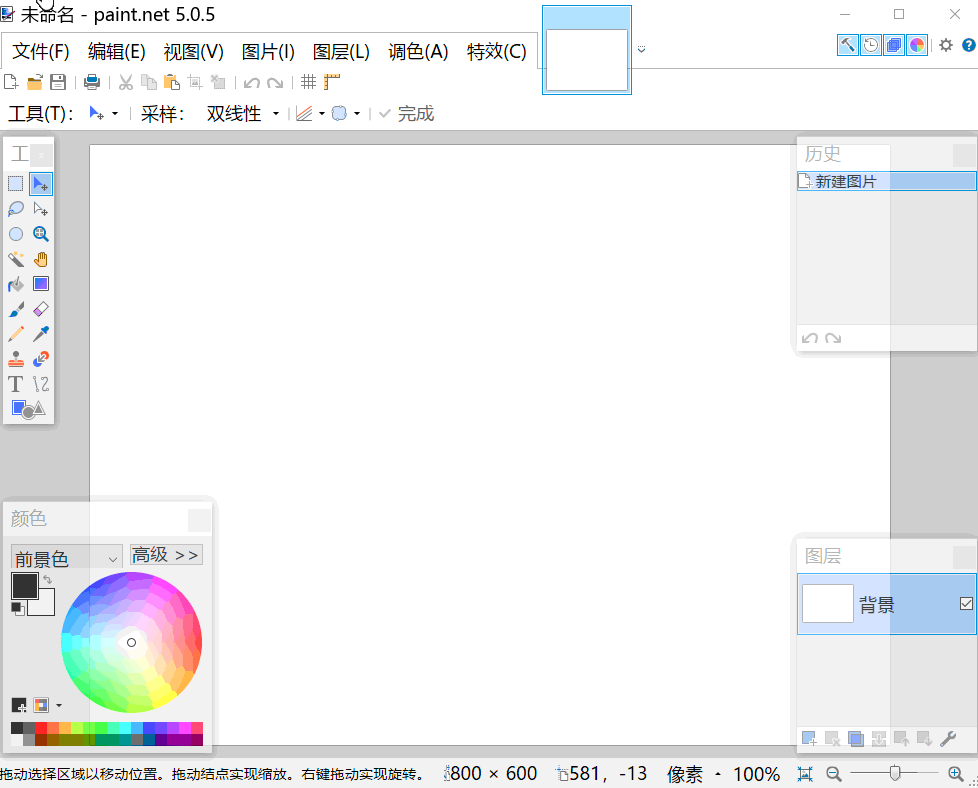Click the 高级 advanced color button
Image resolution: width=978 pixels, height=788 pixels.
coord(165,555)
